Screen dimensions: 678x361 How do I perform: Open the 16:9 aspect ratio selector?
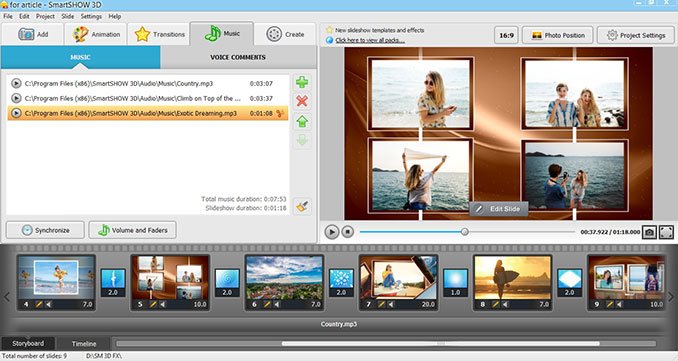point(506,35)
